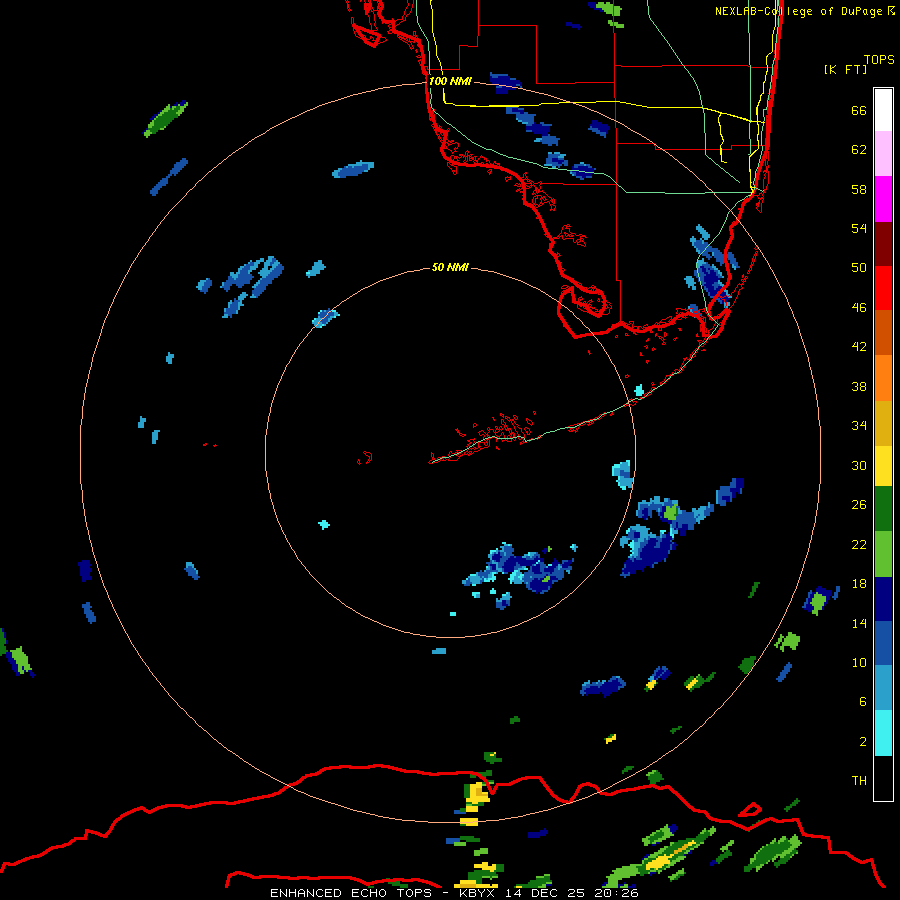This screenshot has height=900, width=900.
Task: Click the "66" value on the scale
Action: point(859,110)
